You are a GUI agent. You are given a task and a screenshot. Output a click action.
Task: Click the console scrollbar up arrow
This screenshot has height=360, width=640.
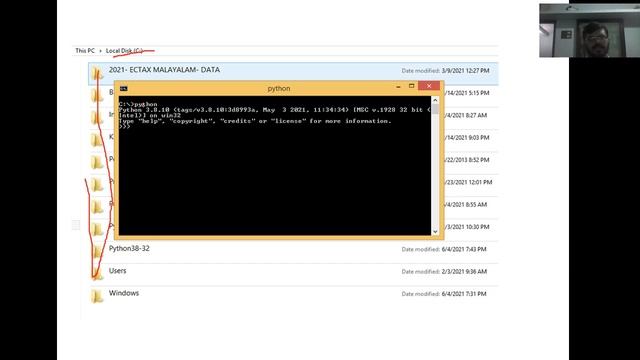435,100
